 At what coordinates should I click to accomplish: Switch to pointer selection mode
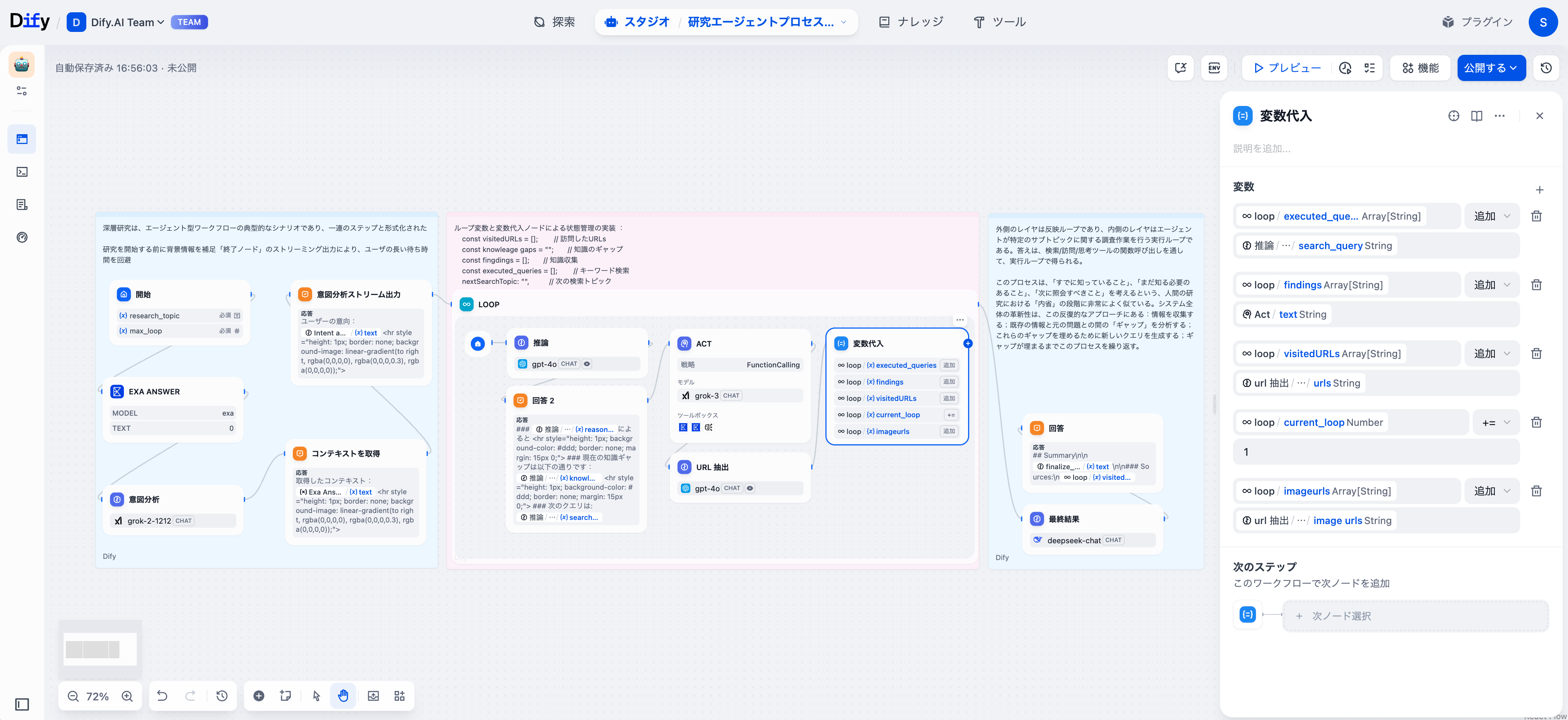(x=316, y=695)
